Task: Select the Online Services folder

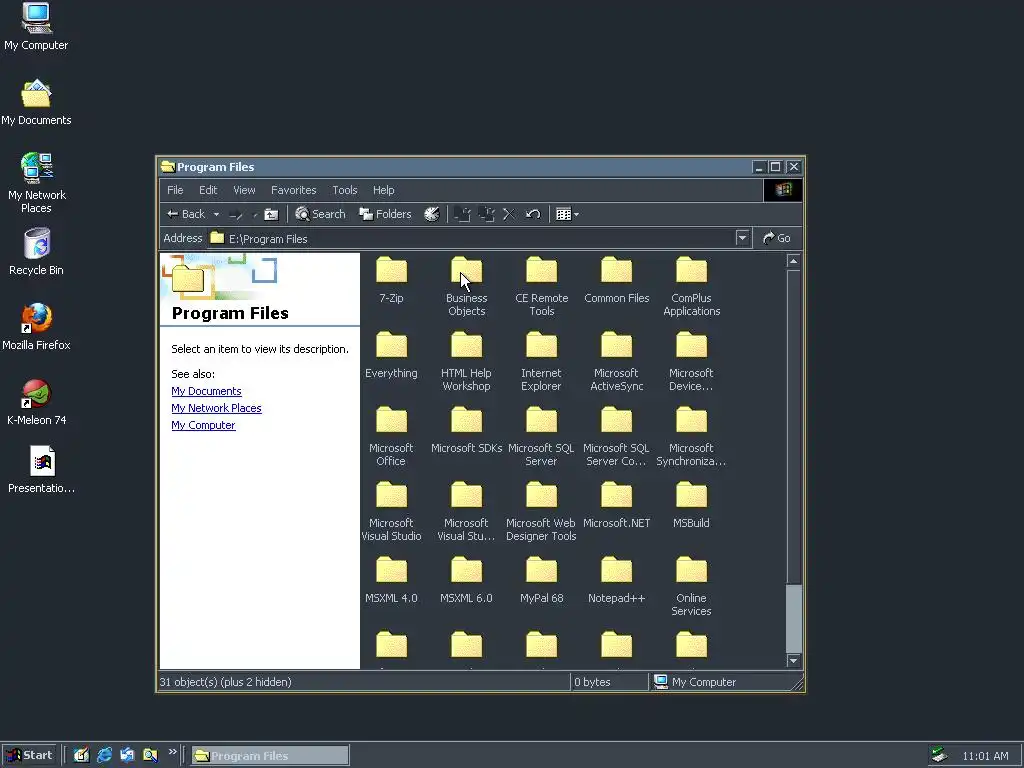Action: point(692,586)
